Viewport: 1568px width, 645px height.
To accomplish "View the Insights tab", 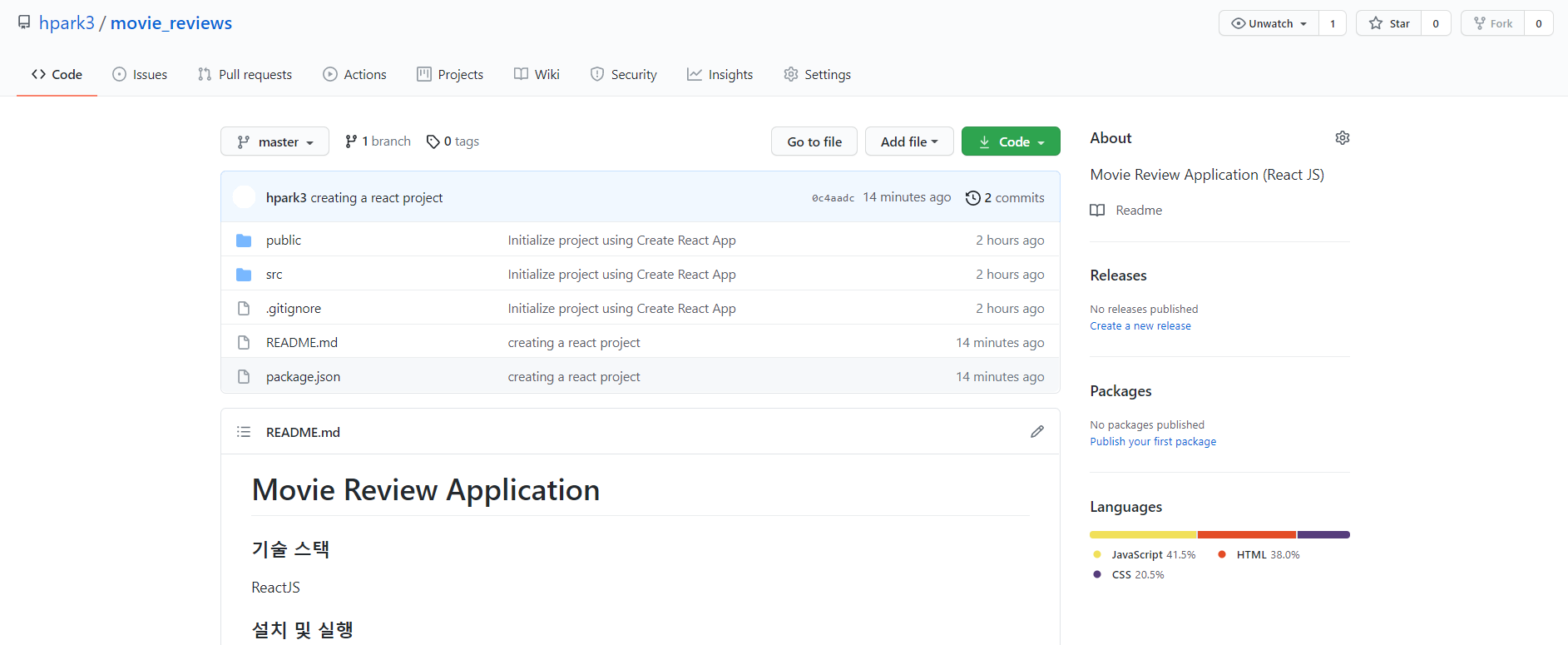I will 720,74.
